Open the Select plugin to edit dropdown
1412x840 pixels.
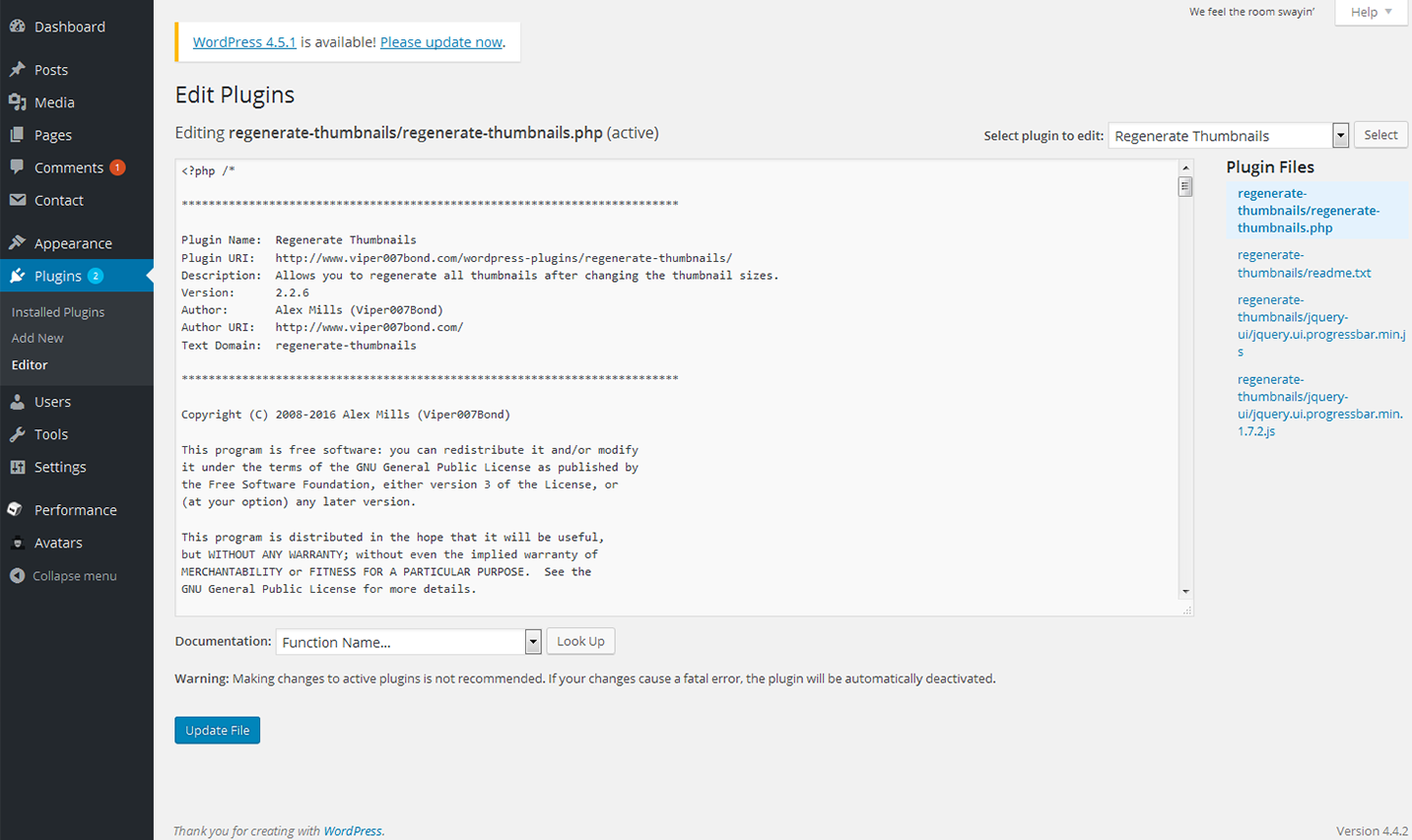1228,136
